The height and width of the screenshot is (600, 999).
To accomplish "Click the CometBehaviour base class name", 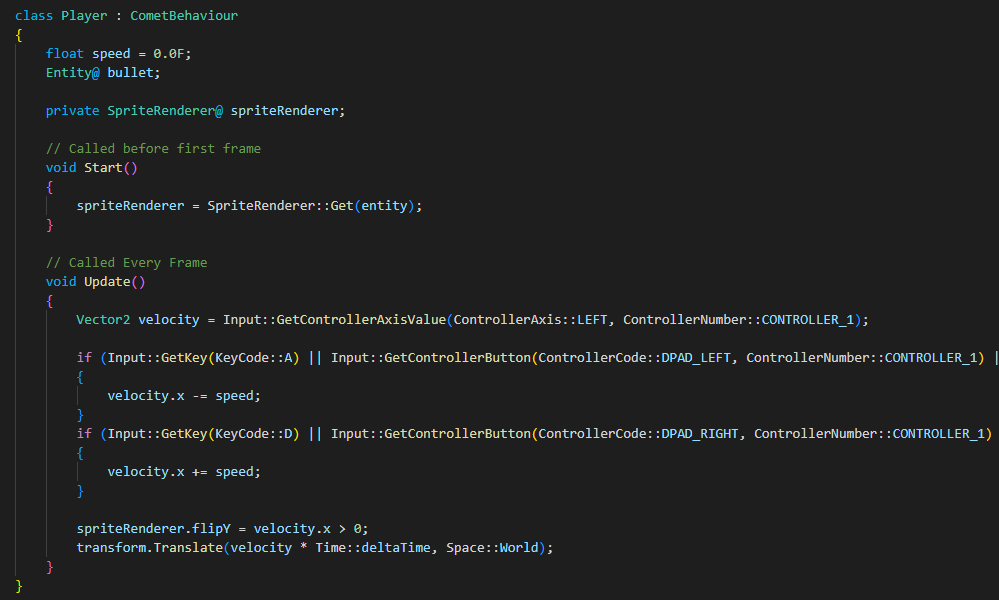I will pyautogui.click(x=184, y=16).
